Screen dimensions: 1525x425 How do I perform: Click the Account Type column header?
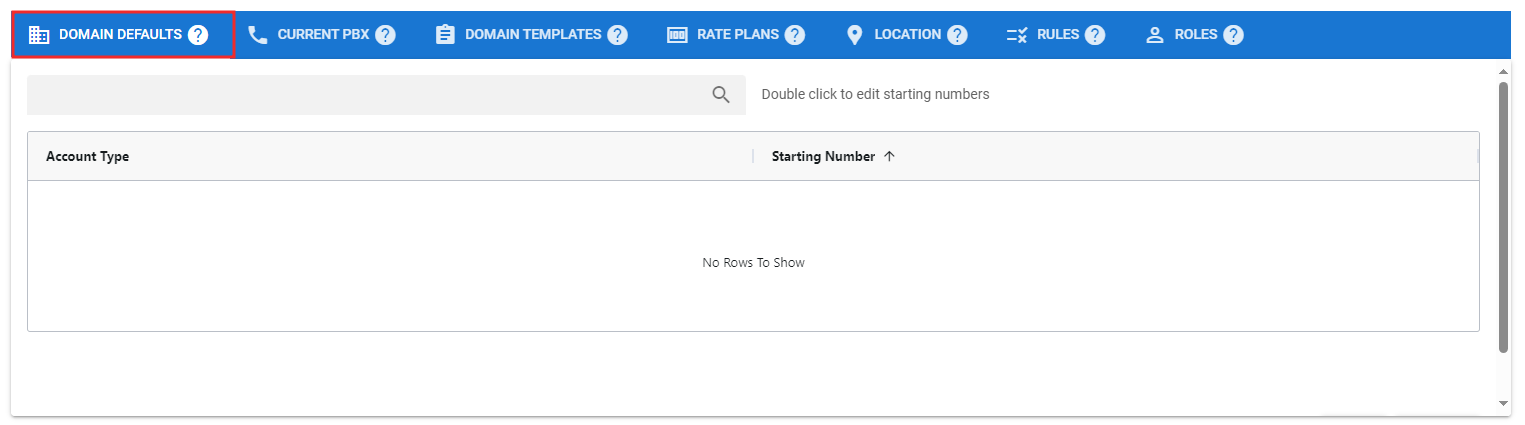88,157
